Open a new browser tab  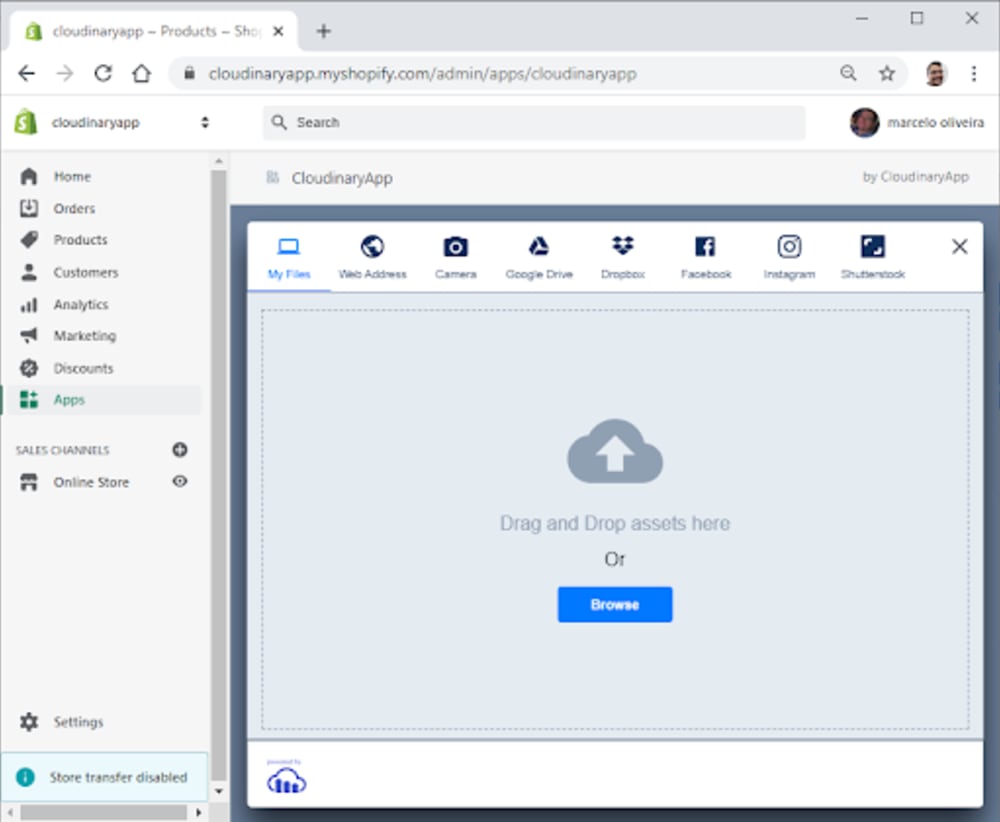pyautogui.click(x=323, y=31)
